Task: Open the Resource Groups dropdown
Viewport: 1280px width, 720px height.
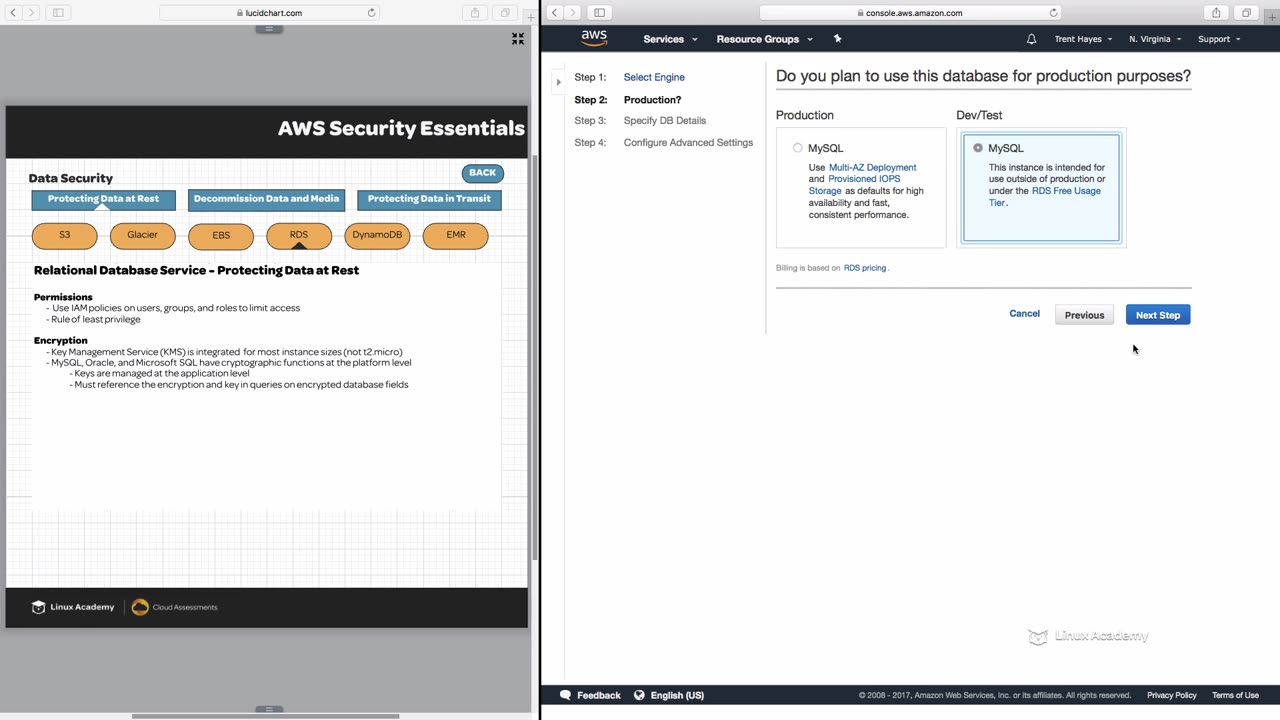Action: coord(765,39)
